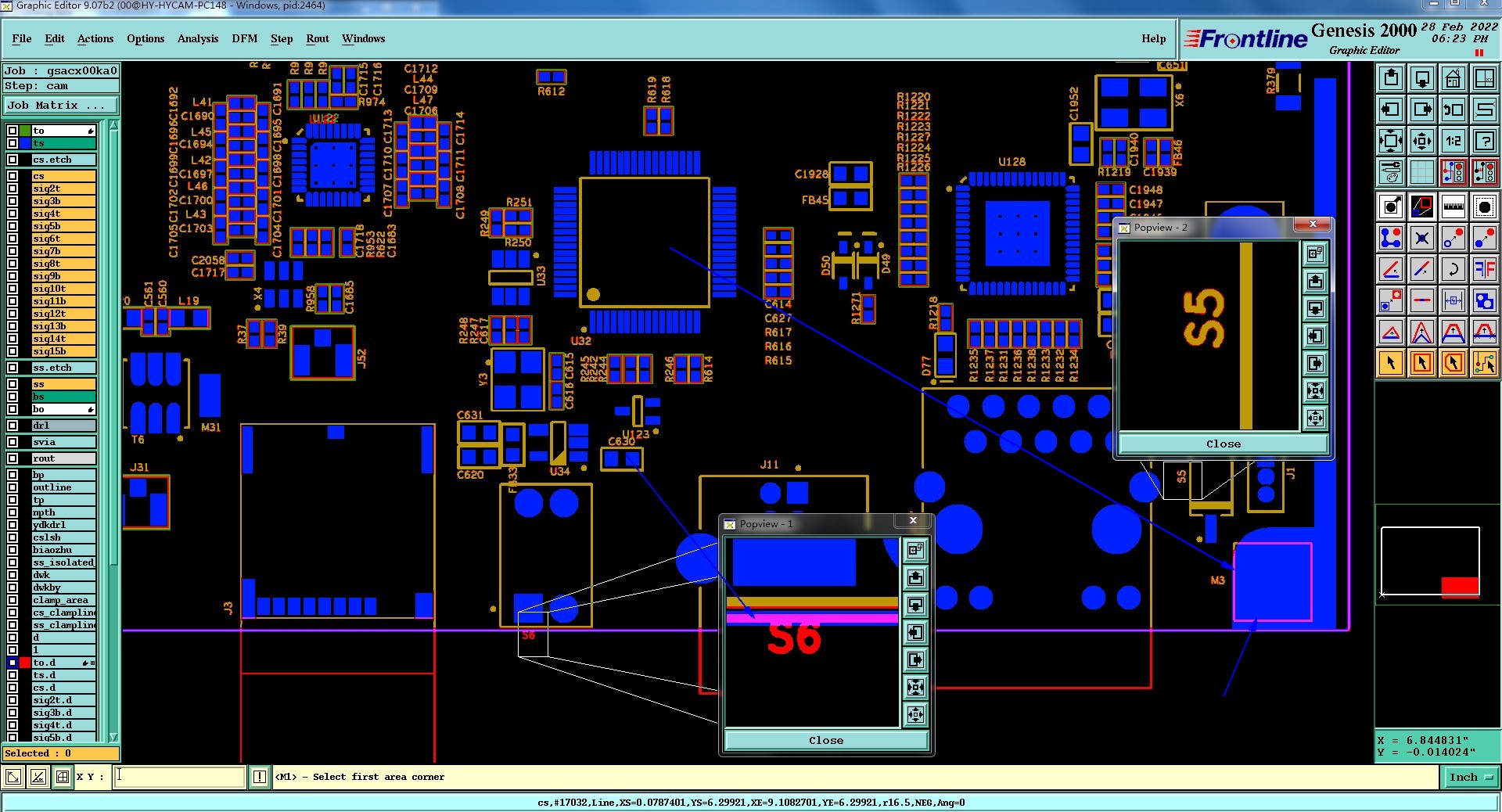Select the ruler measure tool
The height and width of the screenshot is (812, 1502).
[x=1453, y=207]
